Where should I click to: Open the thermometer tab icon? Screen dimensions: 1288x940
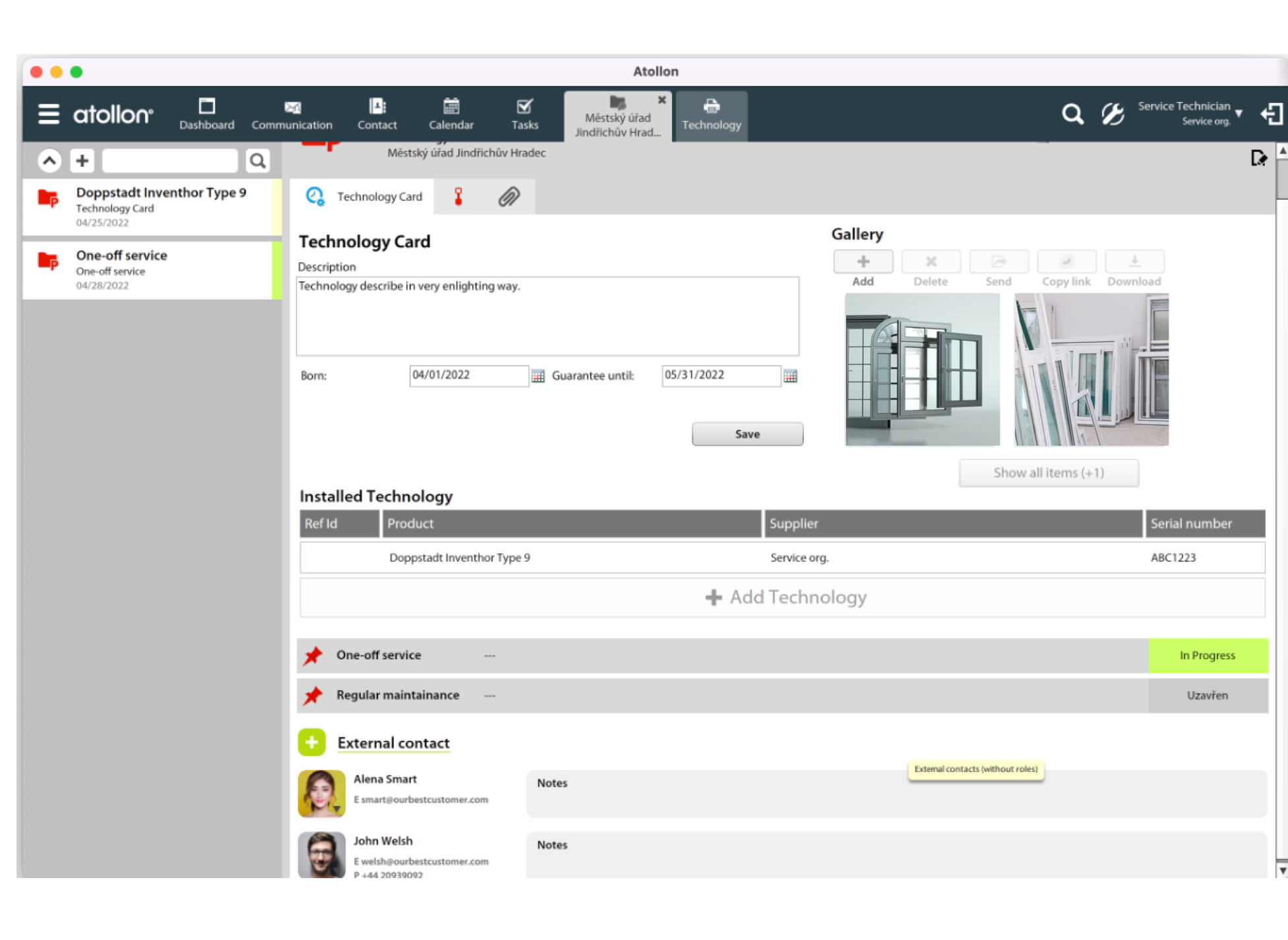coord(458,196)
